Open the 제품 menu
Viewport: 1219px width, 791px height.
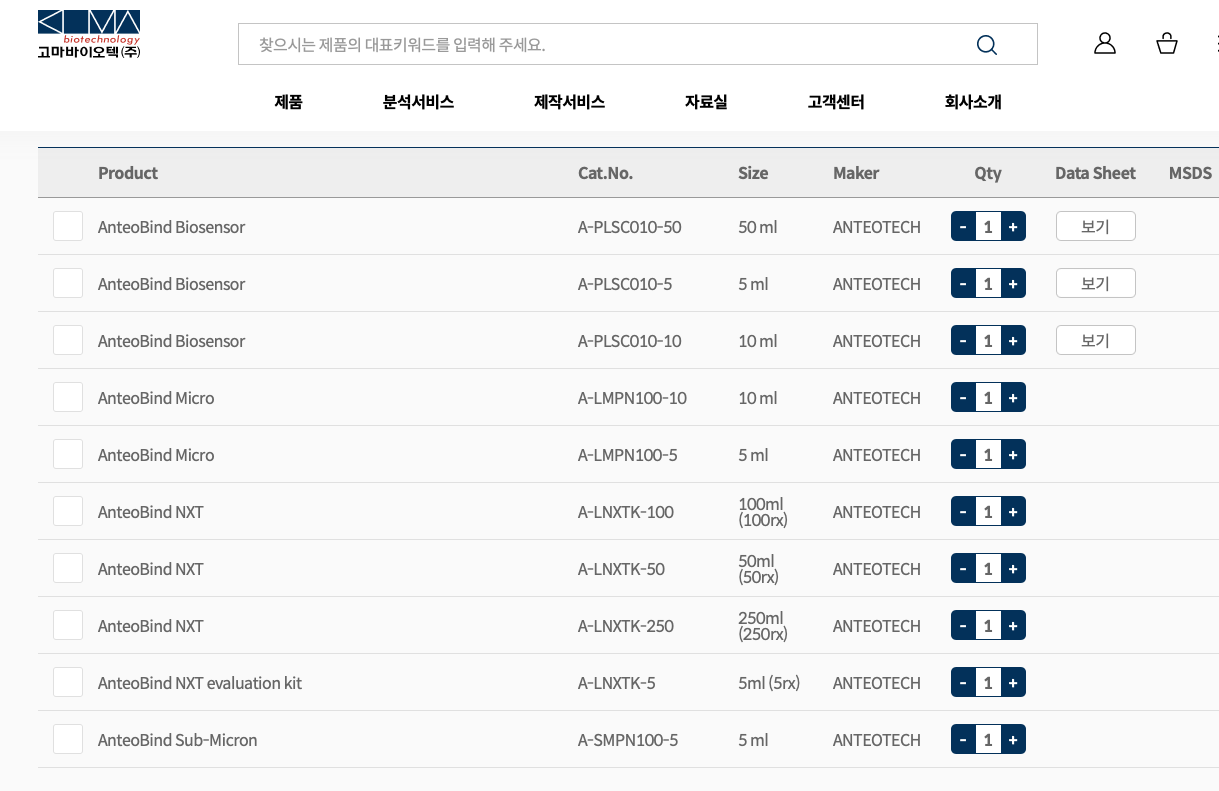(x=288, y=101)
